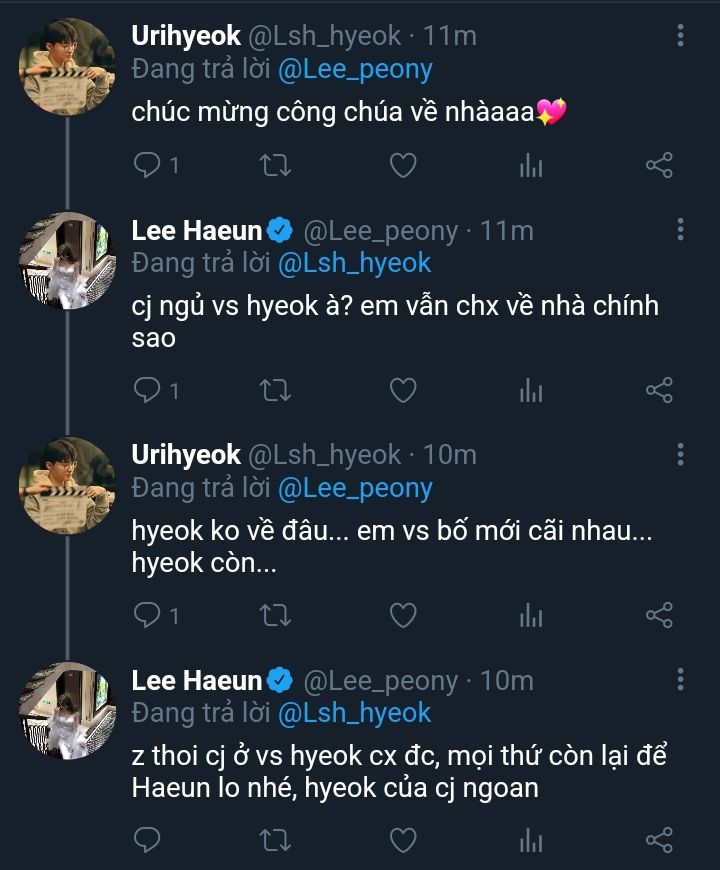
Task: Reply to the 'chúc mừng công chúa' tweet
Action: (147, 166)
